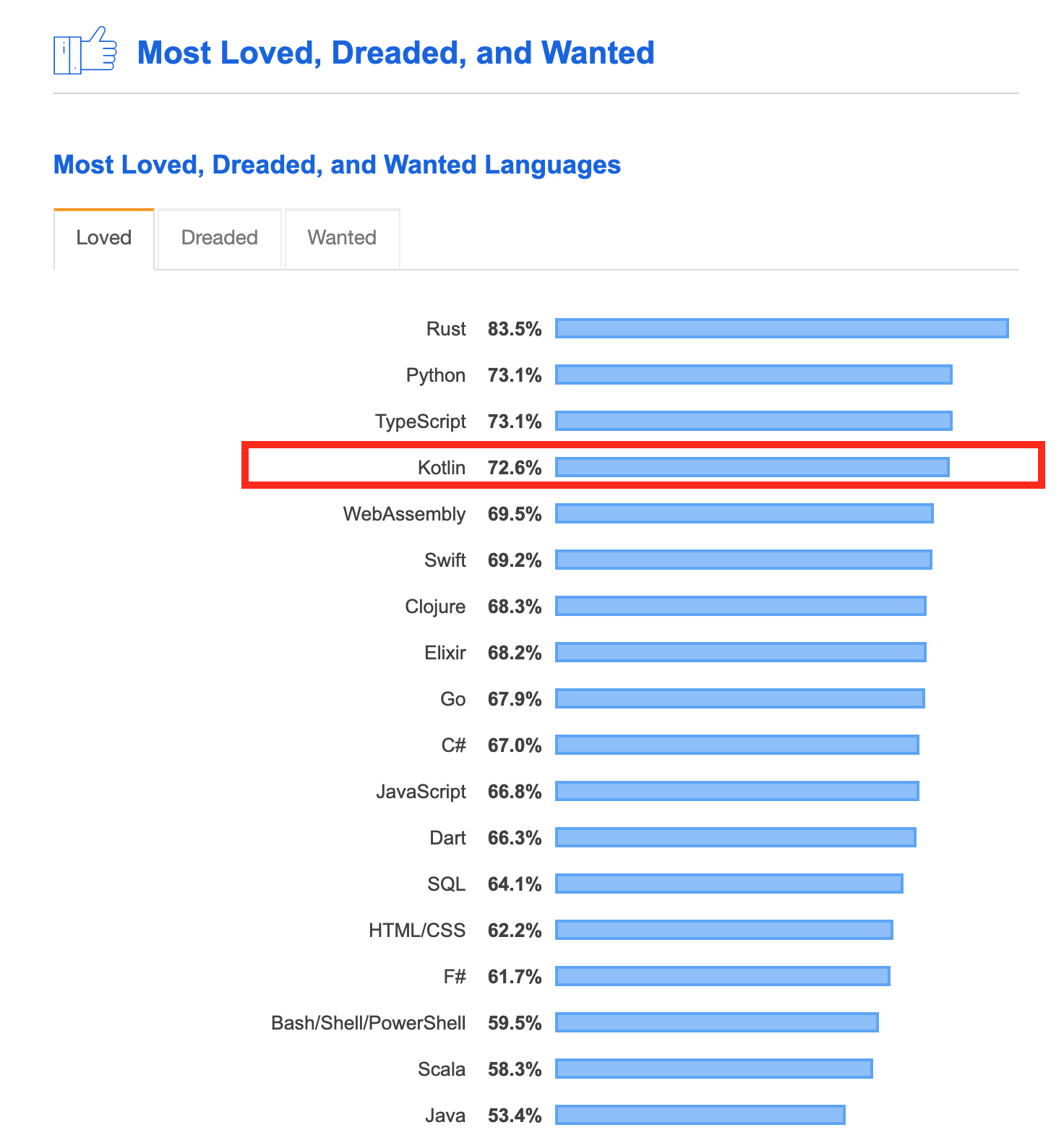Click the JavaScript label
The width and height of the screenshot is (1064, 1138).
click(x=421, y=791)
